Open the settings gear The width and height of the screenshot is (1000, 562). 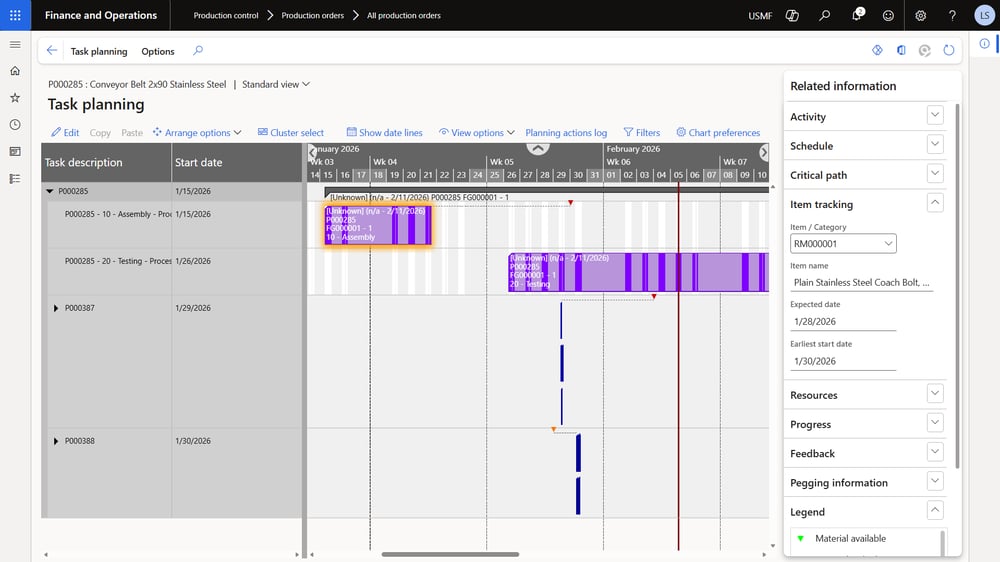(920, 15)
